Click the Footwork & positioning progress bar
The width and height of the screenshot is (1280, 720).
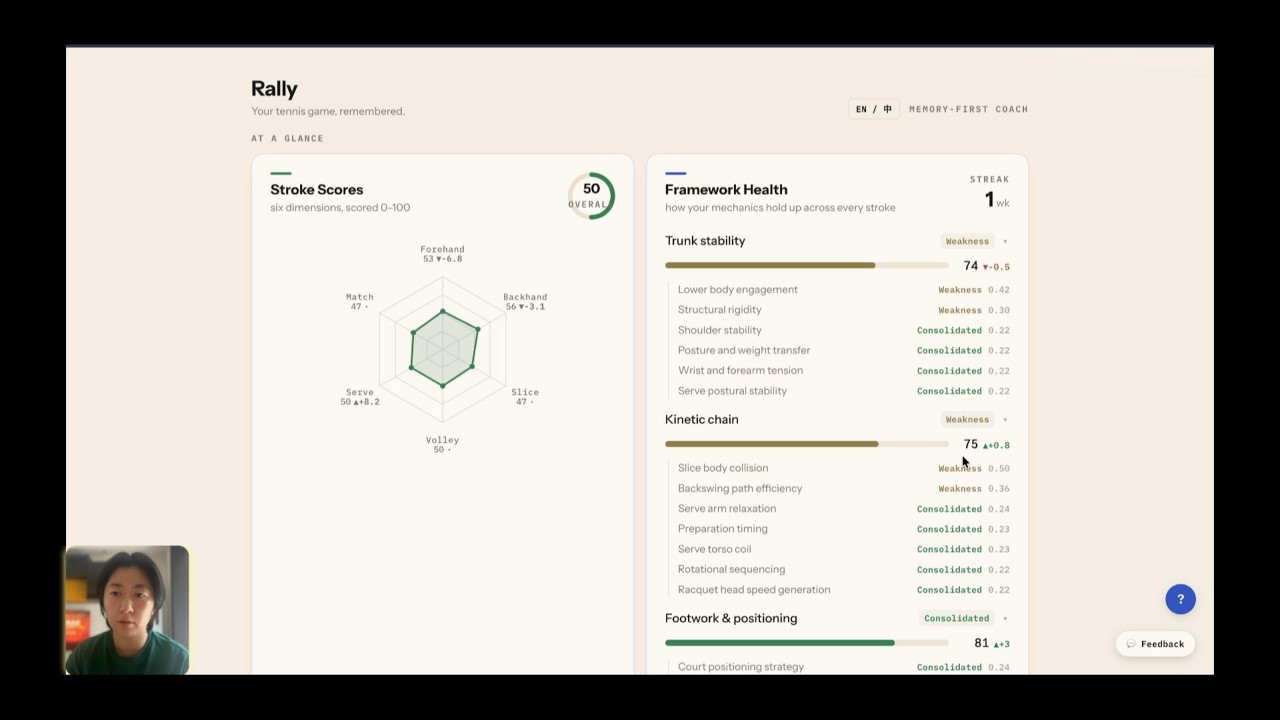click(807, 643)
